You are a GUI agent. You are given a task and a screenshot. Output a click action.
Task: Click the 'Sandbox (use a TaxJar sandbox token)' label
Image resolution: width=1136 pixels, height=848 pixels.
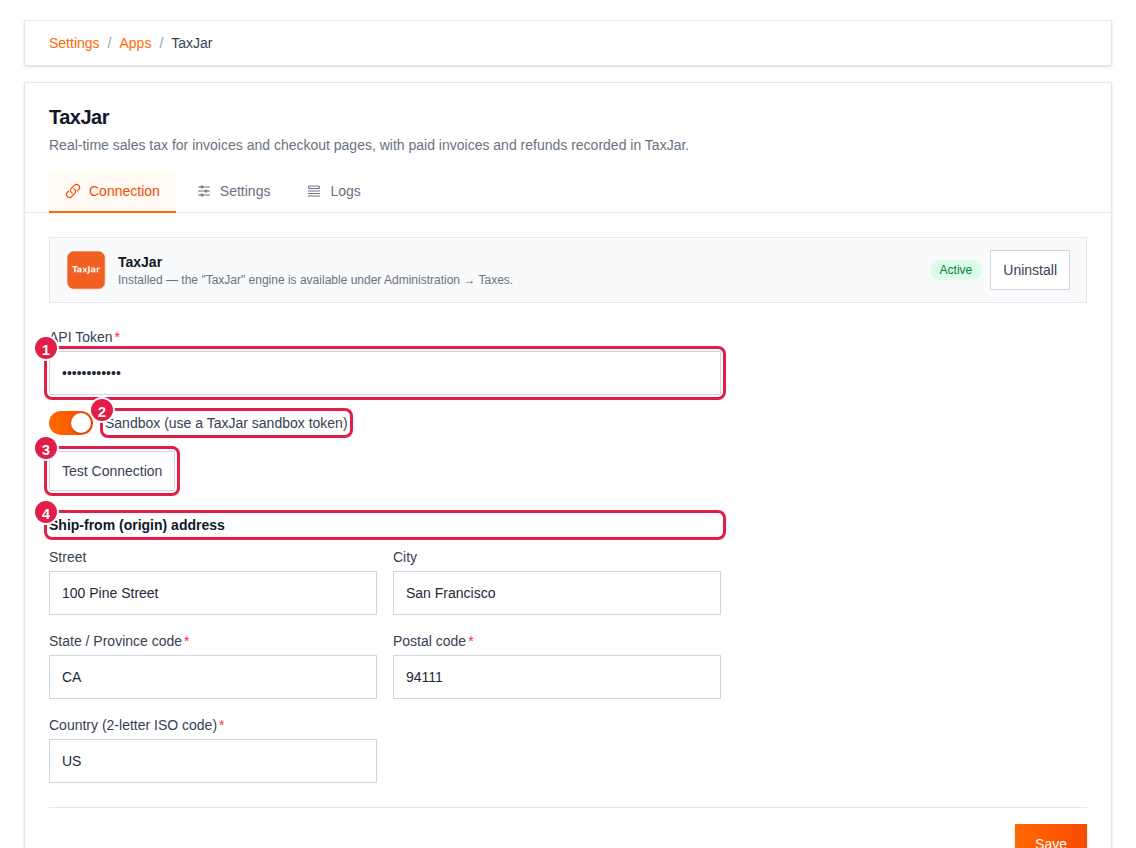pyautogui.click(x=226, y=423)
